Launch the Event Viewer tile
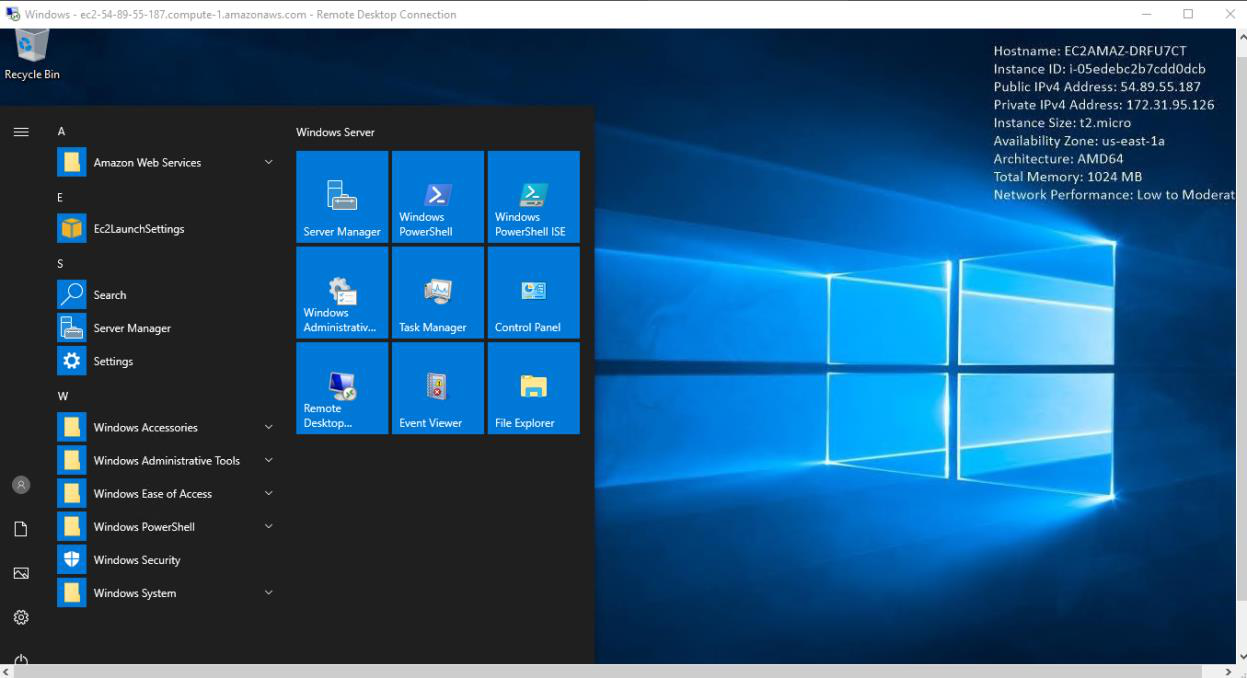This screenshot has width=1247, height=678. tap(437, 388)
